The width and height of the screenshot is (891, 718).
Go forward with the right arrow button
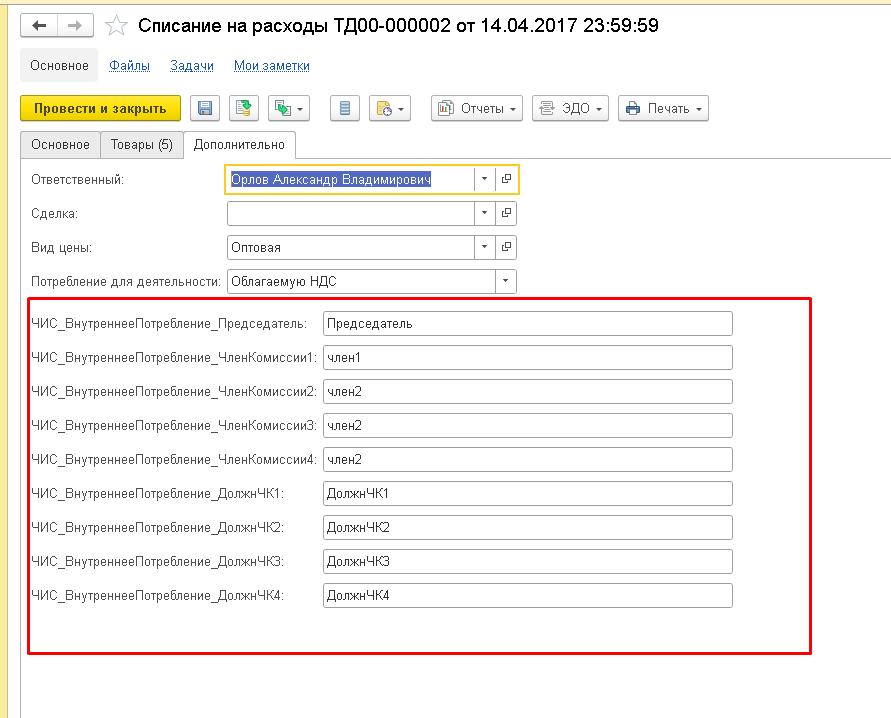coord(75,26)
